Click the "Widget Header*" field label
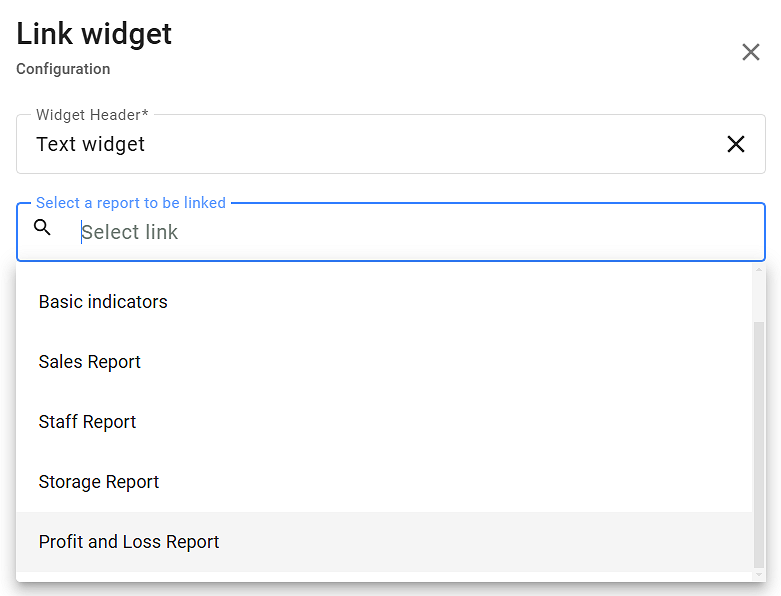The image size is (781, 596). coord(92,115)
